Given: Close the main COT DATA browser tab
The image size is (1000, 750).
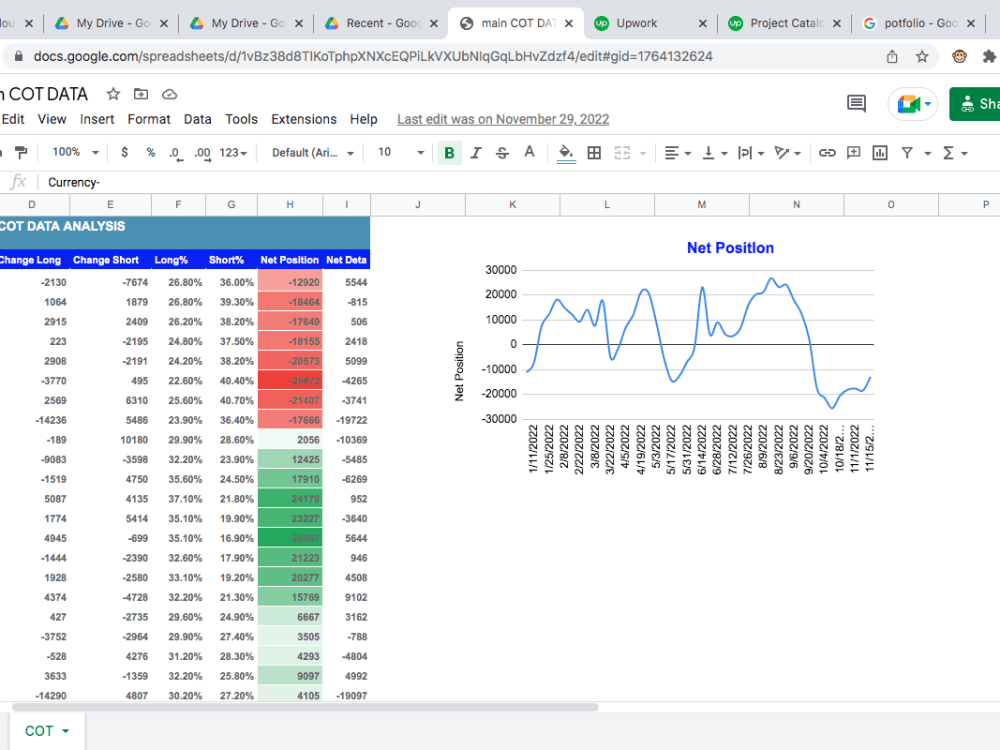Looking at the screenshot, I should tap(569, 24).
